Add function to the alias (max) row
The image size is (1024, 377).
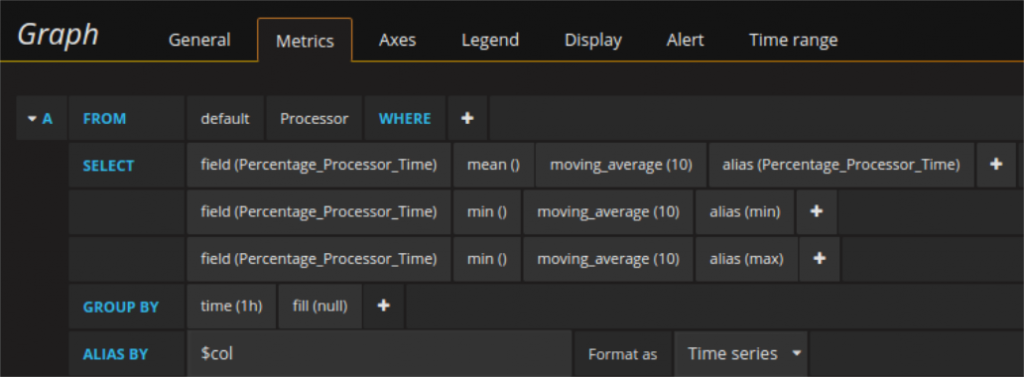(x=820, y=259)
